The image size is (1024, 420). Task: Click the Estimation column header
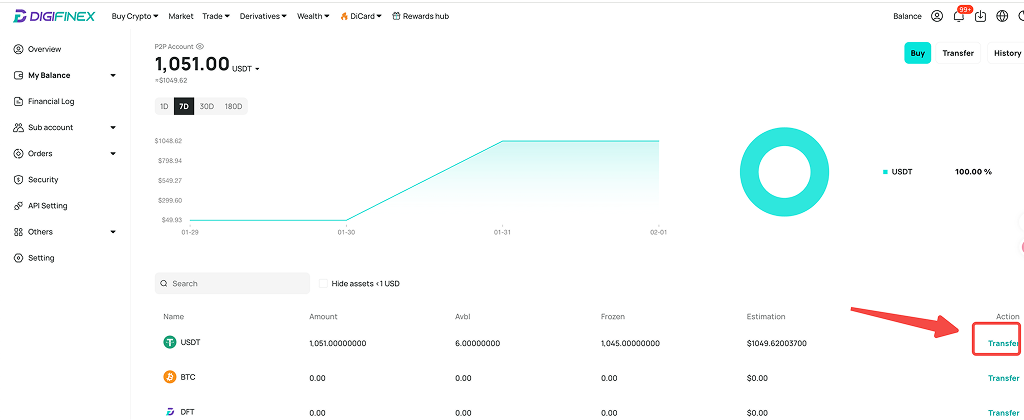[765, 316]
